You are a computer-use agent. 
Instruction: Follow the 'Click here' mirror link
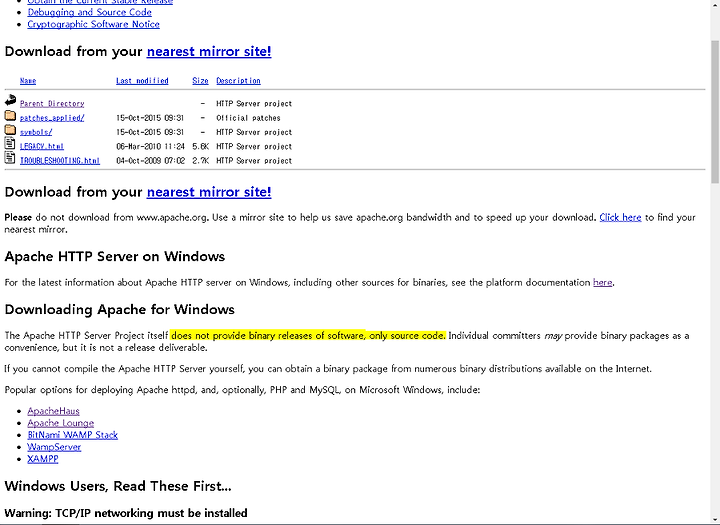click(620, 217)
